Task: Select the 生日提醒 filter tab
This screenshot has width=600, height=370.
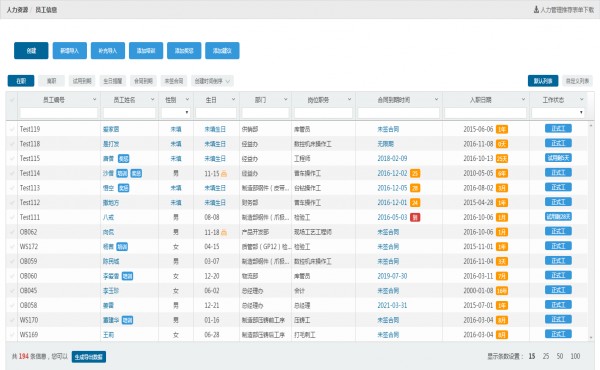Action: 112,81
